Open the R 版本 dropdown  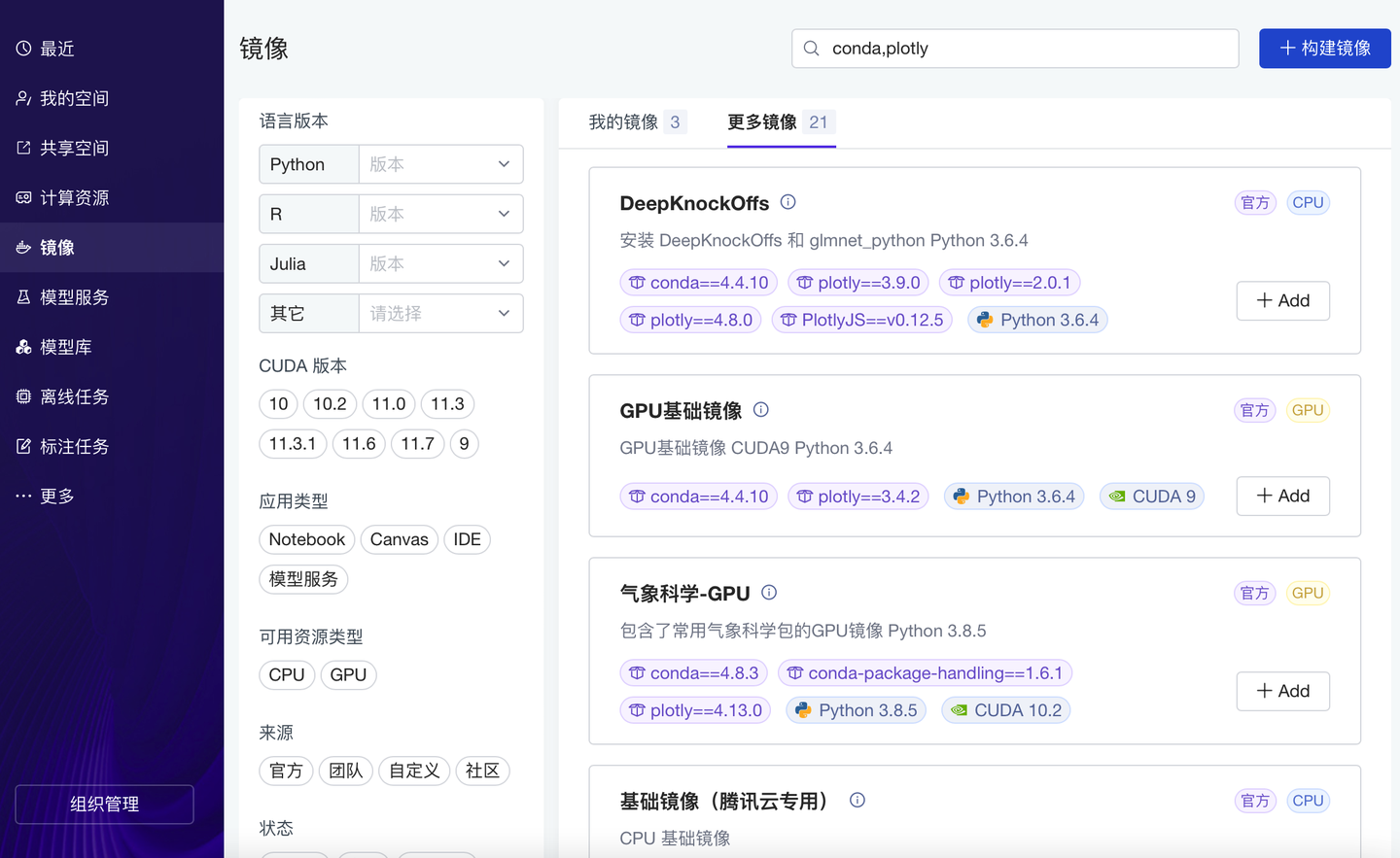pos(441,214)
